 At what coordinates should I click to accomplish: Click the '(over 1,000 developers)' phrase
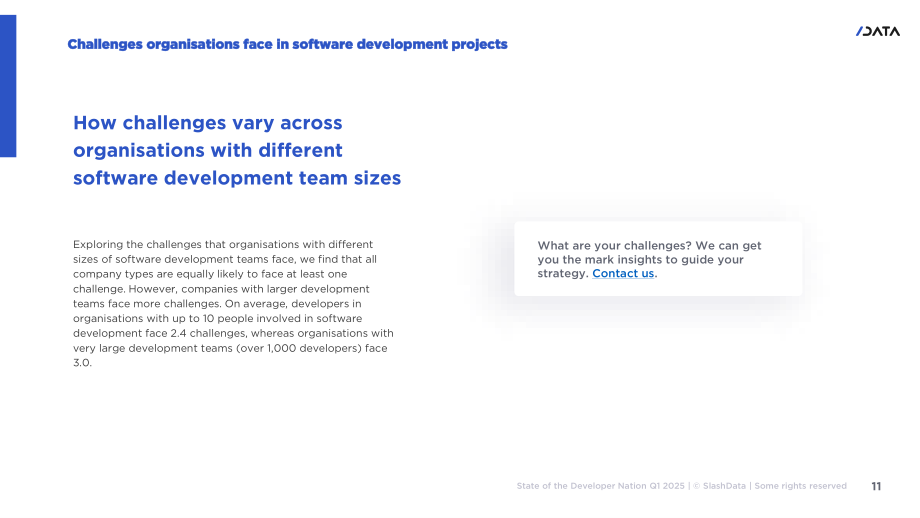(294, 348)
